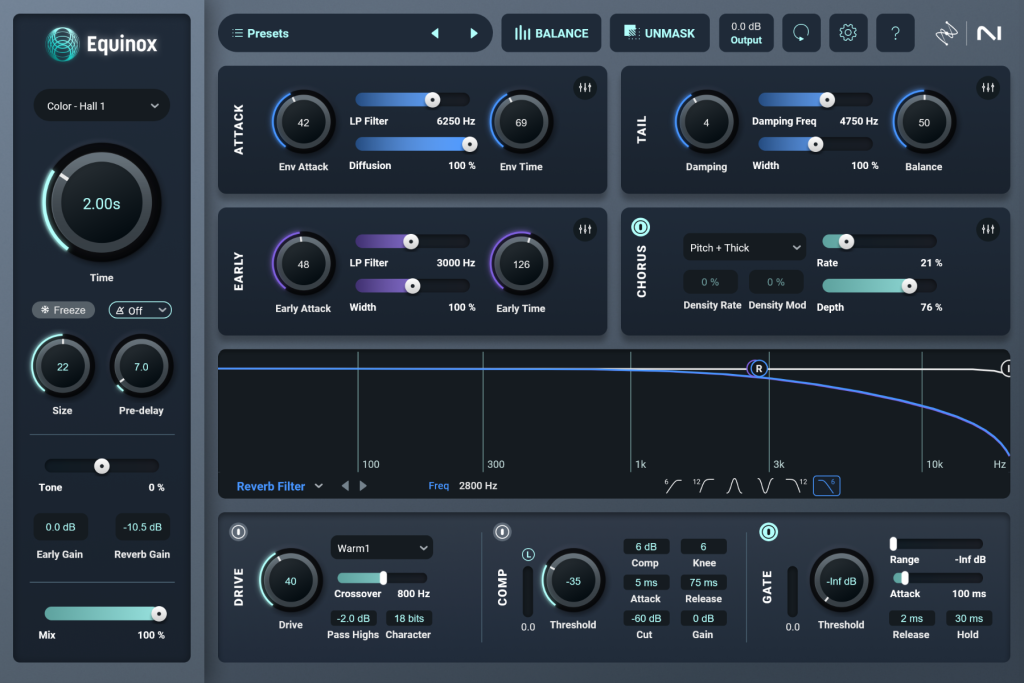The width and height of the screenshot is (1024, 683).
Task: Open the Color - Hall 1 dropdown
Action: (x=101, y=105)
